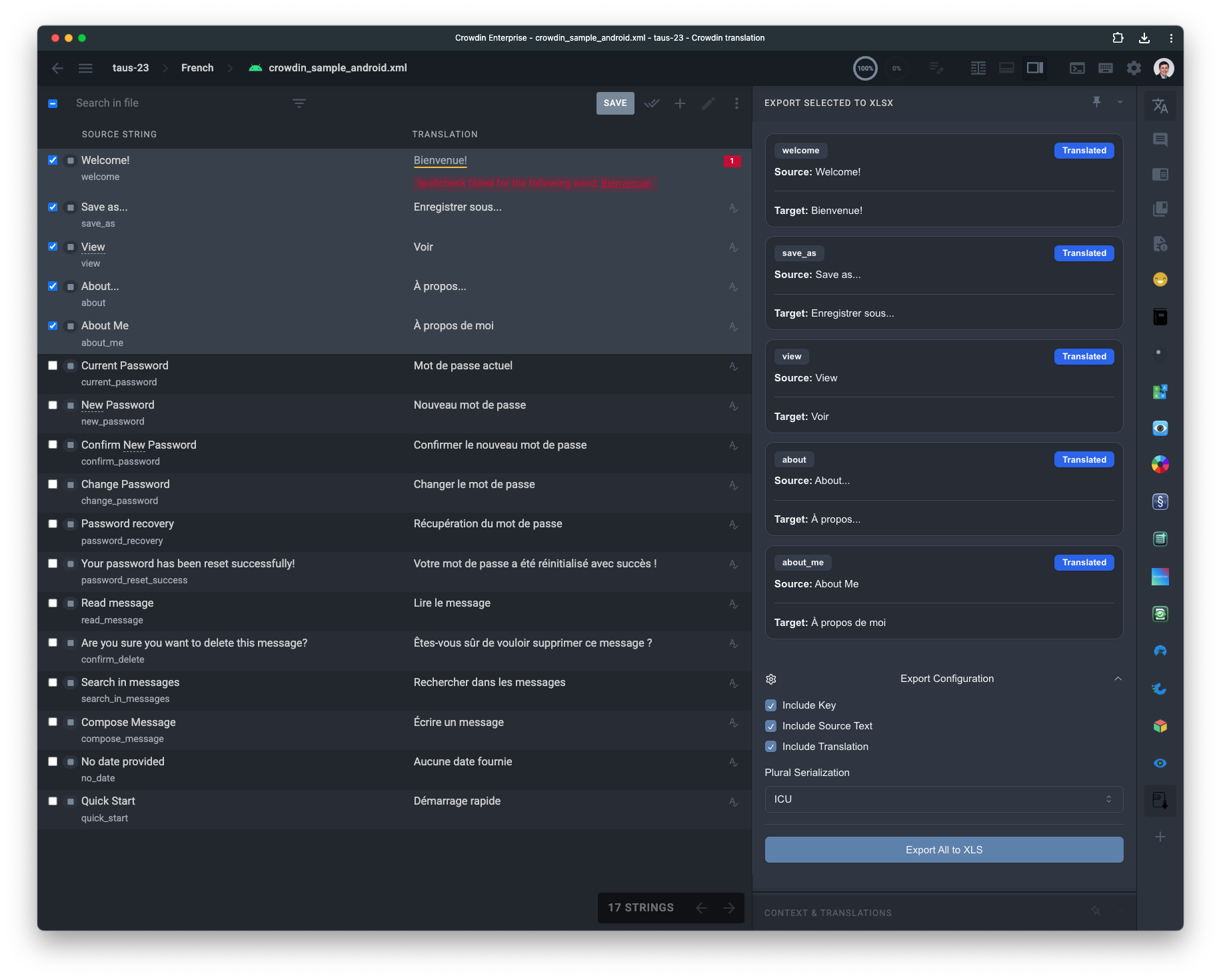This screenshot has width=1221, height=980.
Task: Select the 'Compose Message' source string
Action: 129,722
